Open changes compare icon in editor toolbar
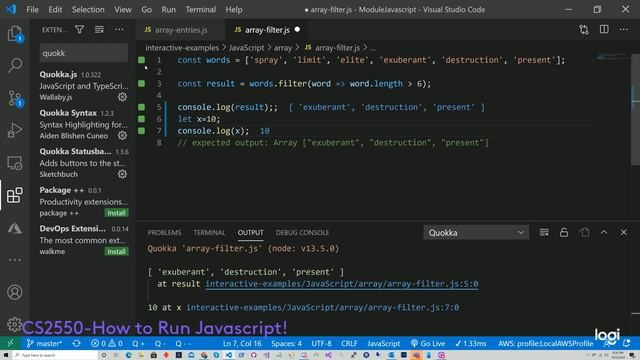 coord(584,29)
